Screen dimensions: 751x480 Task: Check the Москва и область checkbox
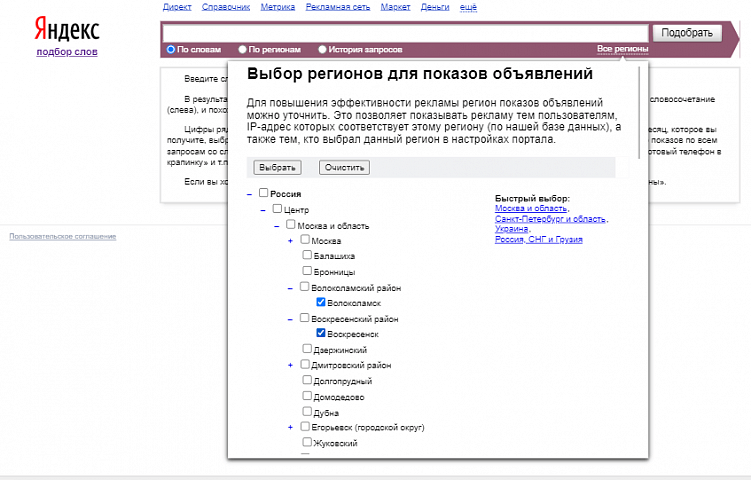pos(291,224)
